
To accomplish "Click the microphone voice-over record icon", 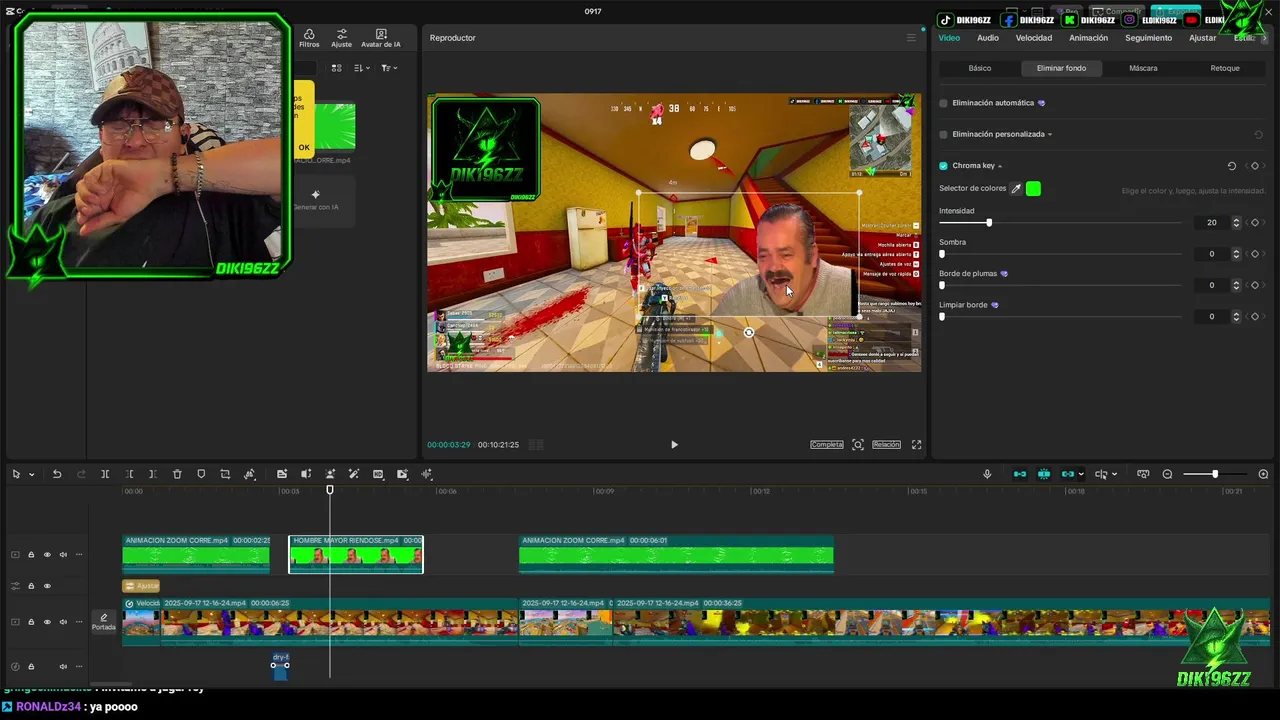I will [987, 474].
